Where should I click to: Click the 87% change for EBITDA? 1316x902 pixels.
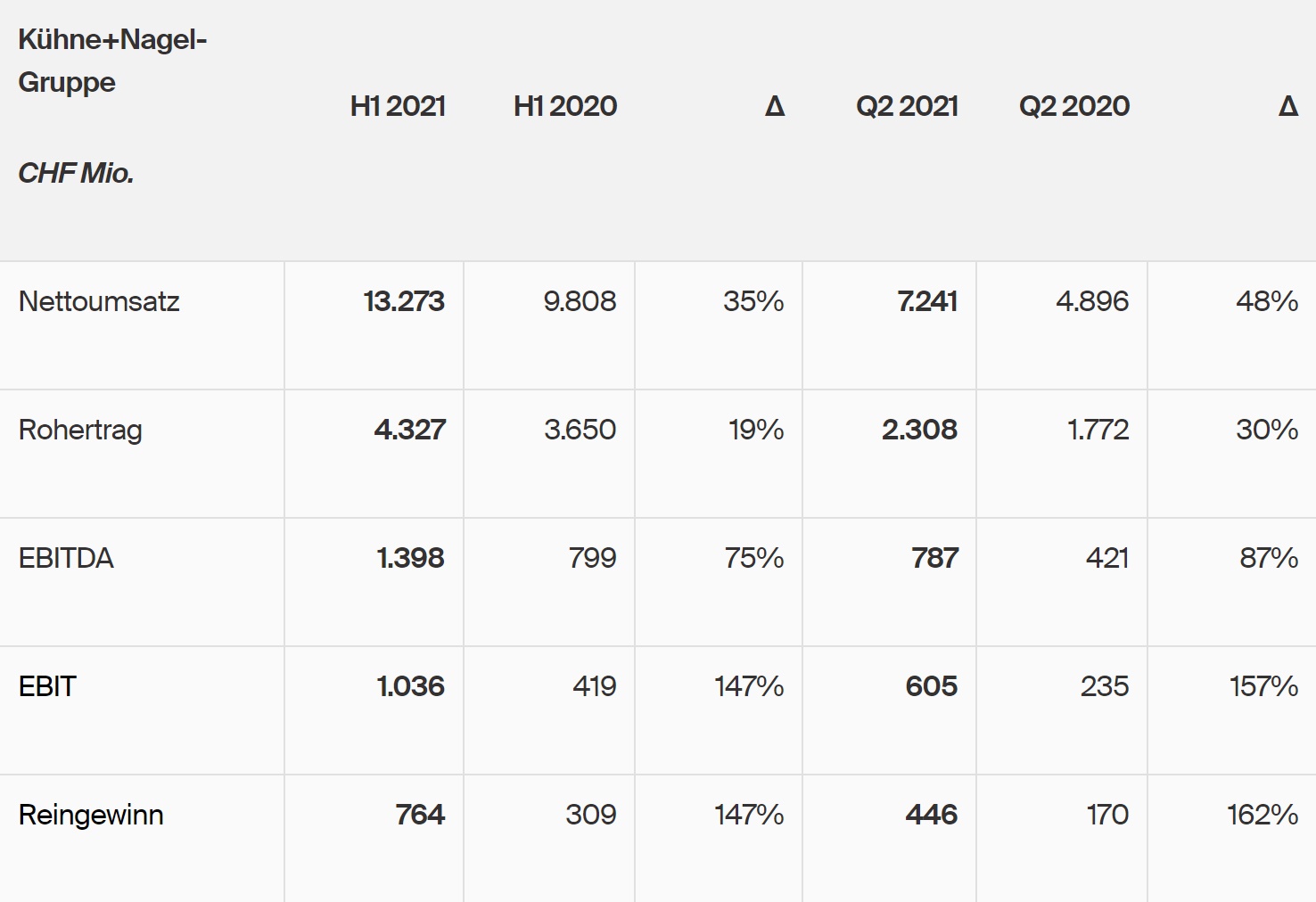(x=1269, y=558)
